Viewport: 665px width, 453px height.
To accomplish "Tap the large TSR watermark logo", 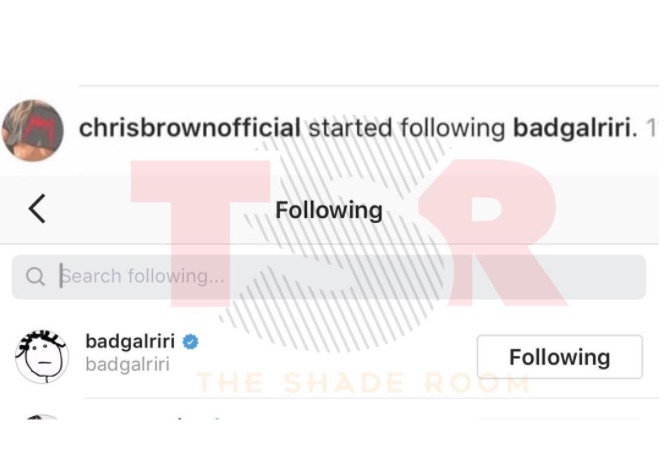I will tap(348, 233).
